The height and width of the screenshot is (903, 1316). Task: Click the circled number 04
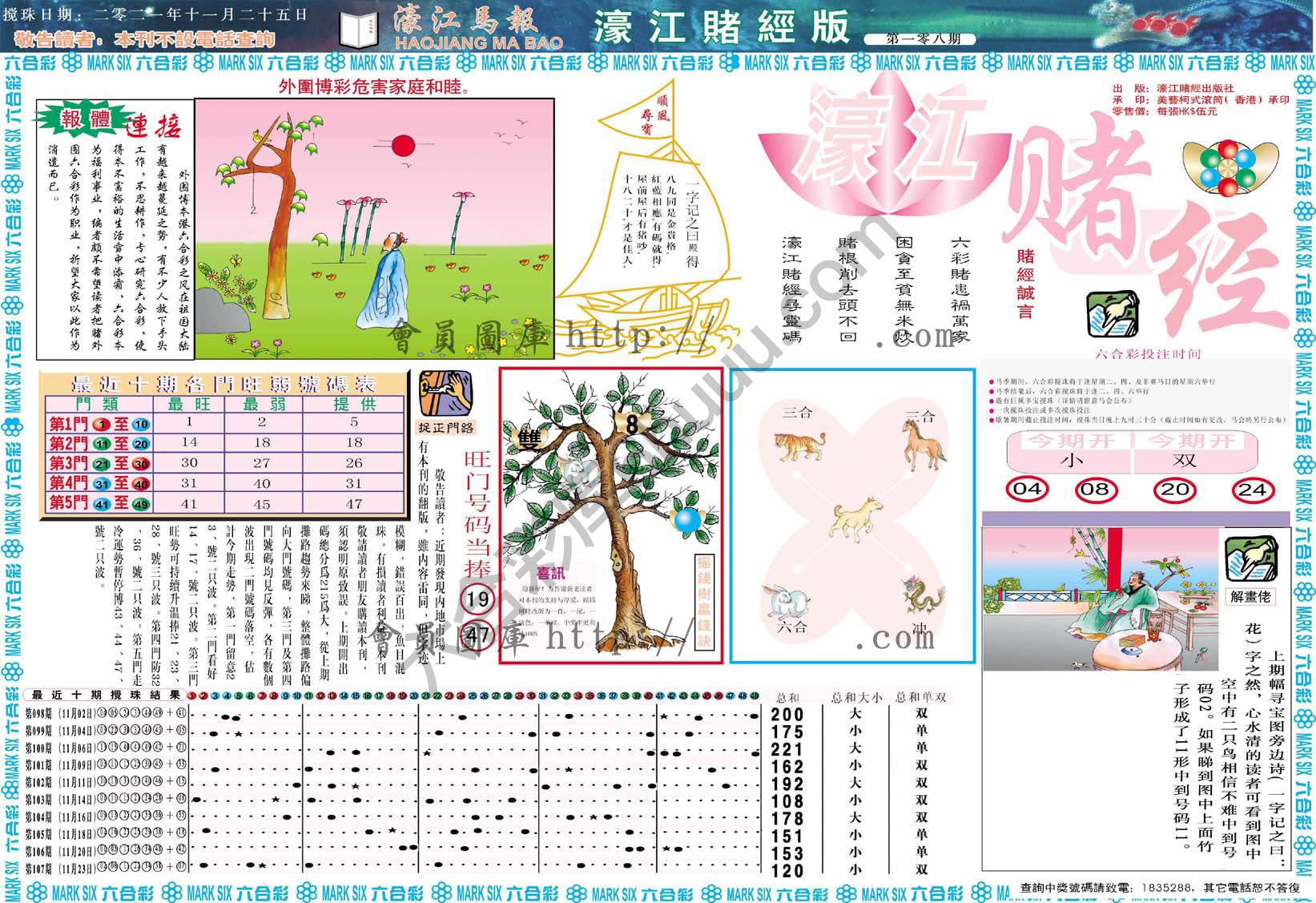coord(1028,490)
